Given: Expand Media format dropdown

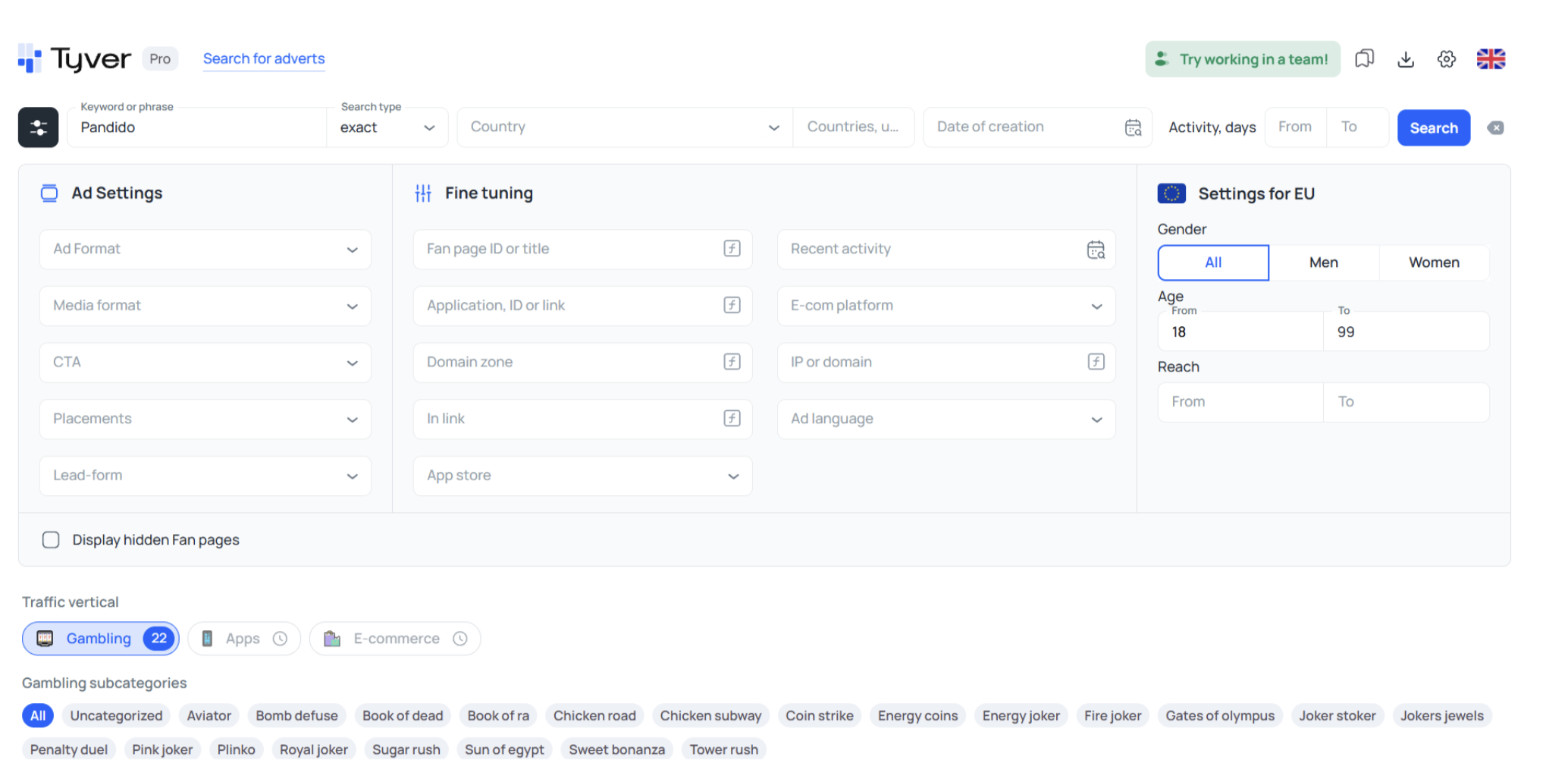Looking at the screenshot, I should click(x=205, y=306).
